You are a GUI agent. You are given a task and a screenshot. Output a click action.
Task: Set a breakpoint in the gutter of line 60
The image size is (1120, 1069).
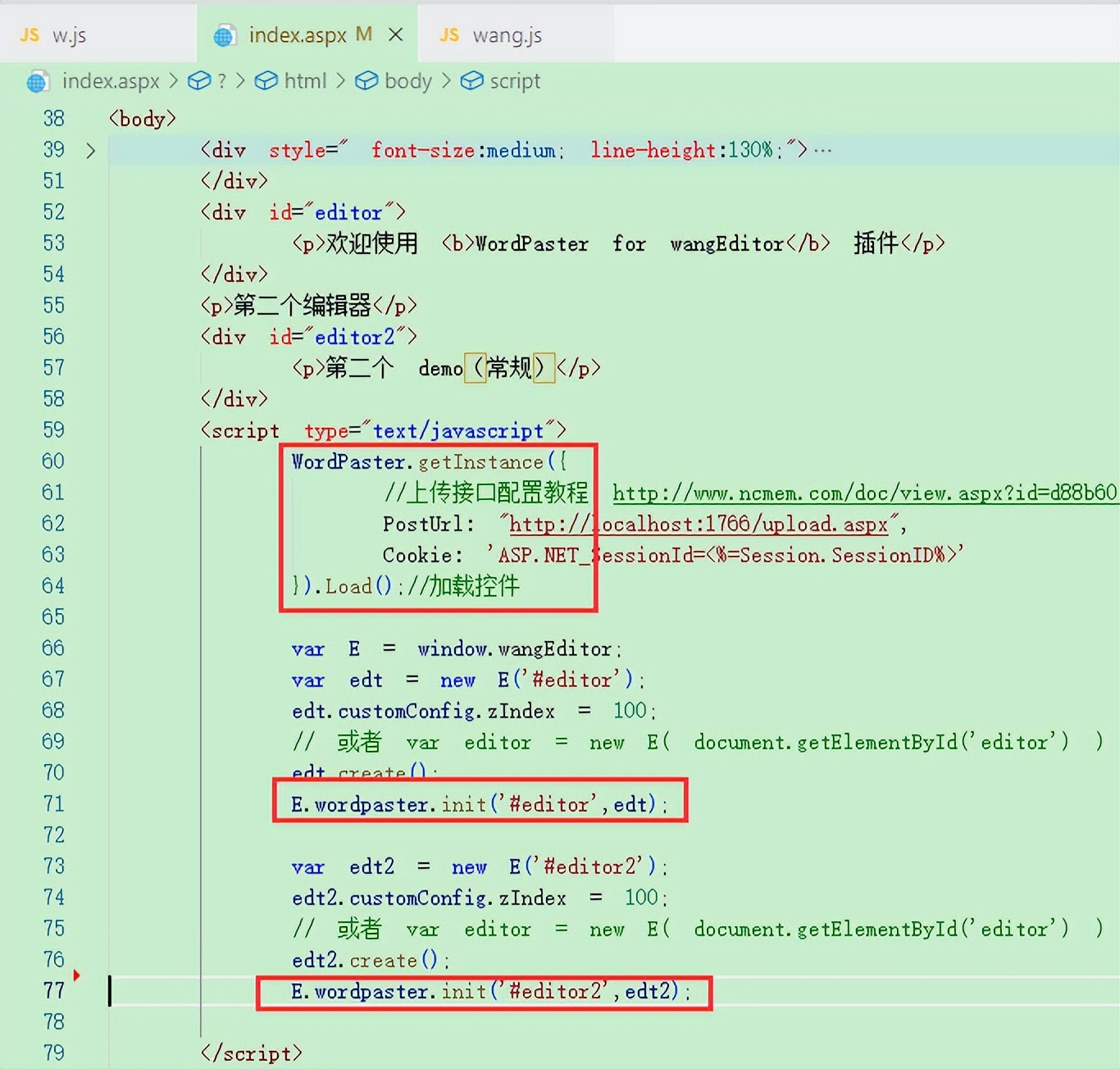80,462
